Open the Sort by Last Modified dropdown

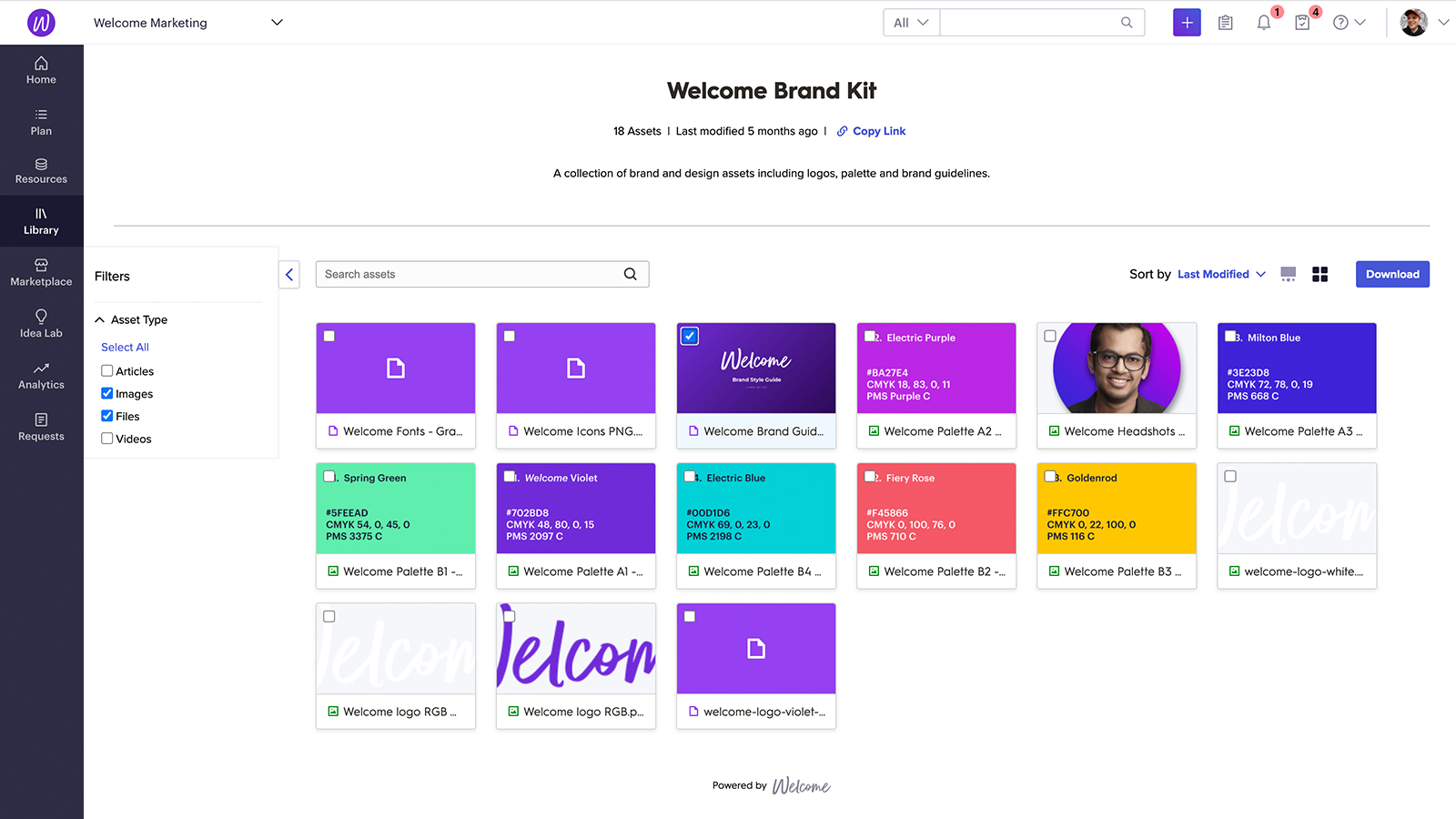tap(1221, 274)
